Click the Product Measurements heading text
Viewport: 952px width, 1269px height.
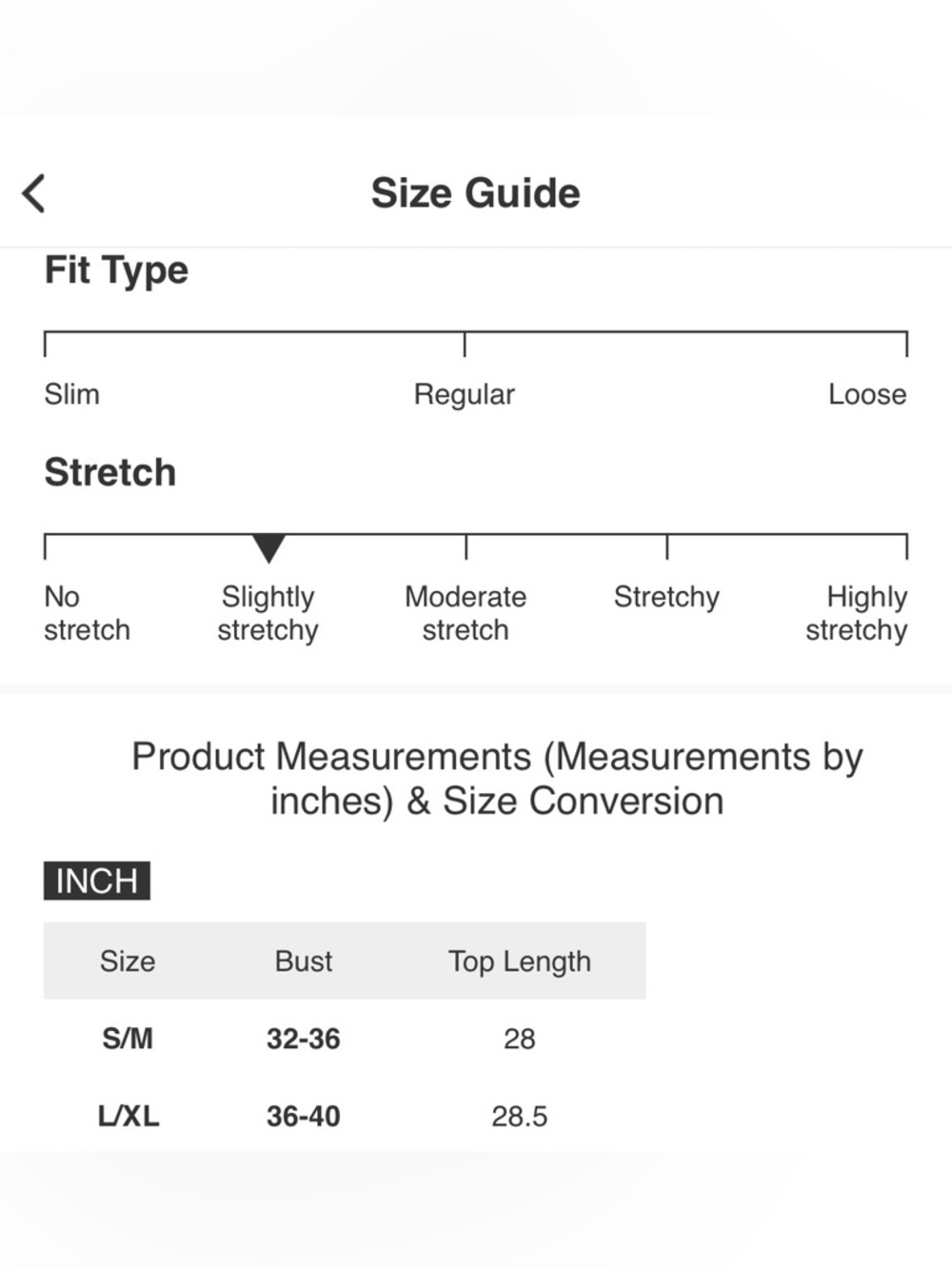tap(497, 779)
